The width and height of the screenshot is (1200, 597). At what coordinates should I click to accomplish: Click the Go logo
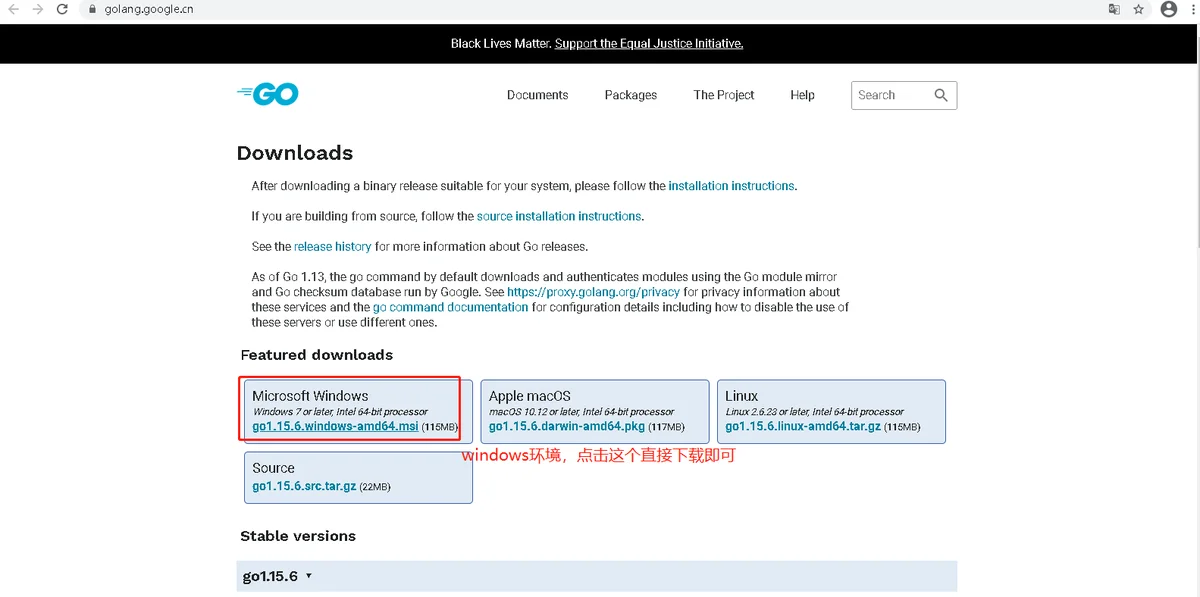[268, 94]
